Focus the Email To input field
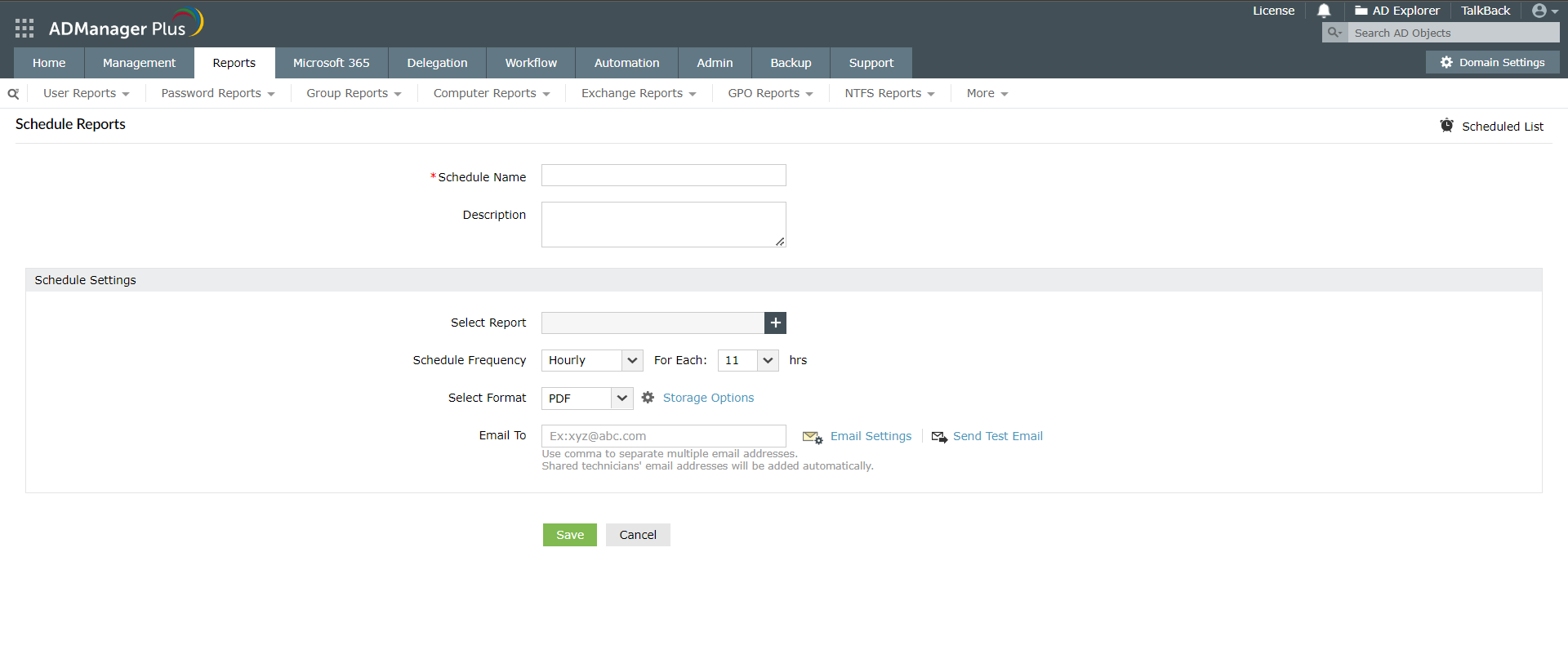The height and width of the screenshot is (659, 1568). [x=663, y=436]
